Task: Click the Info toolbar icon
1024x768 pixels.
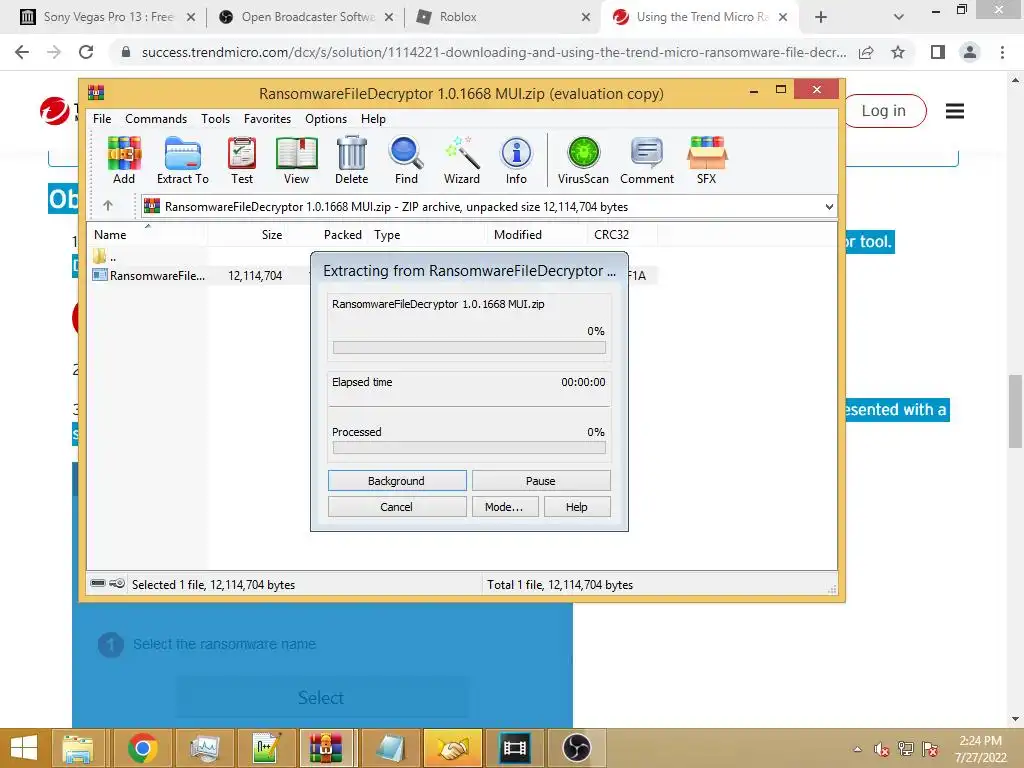Action: [x=516, y=160]
